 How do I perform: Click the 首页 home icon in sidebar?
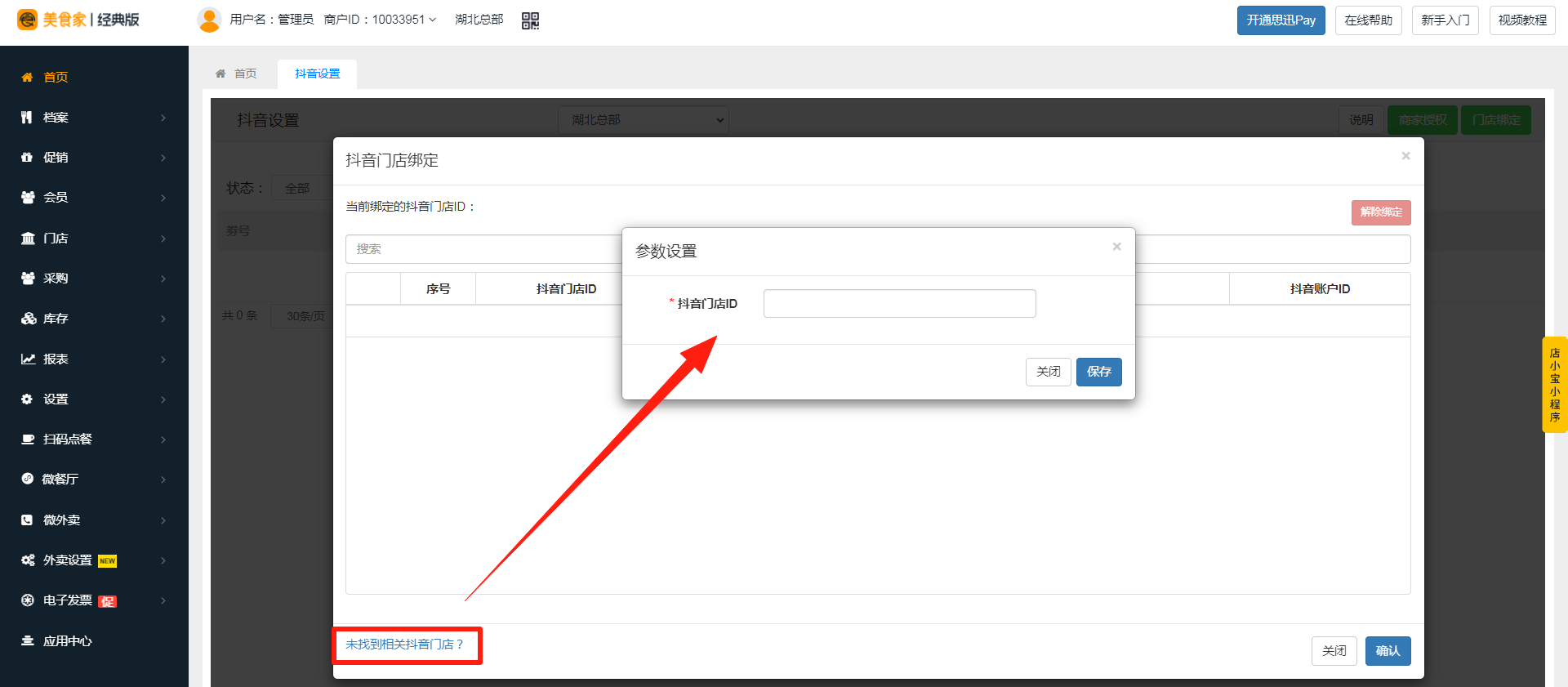click(x=27, y=77)
